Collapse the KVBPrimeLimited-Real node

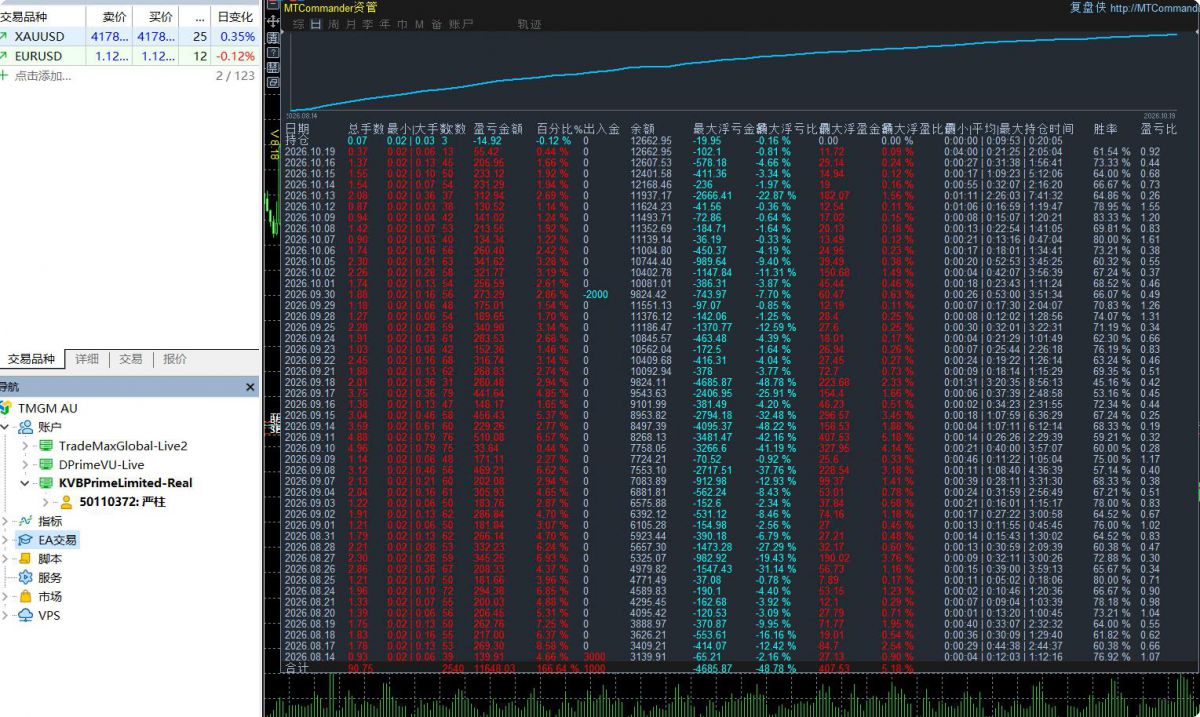click(26, 483)
